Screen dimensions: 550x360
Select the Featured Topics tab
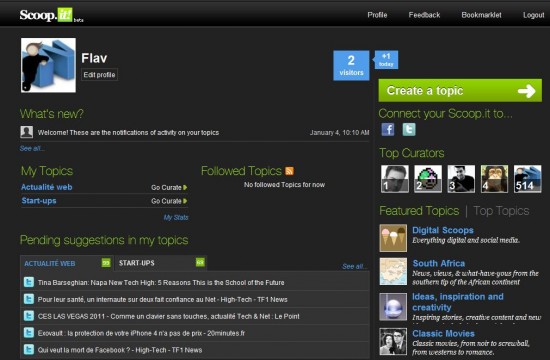tap(419, 211)
